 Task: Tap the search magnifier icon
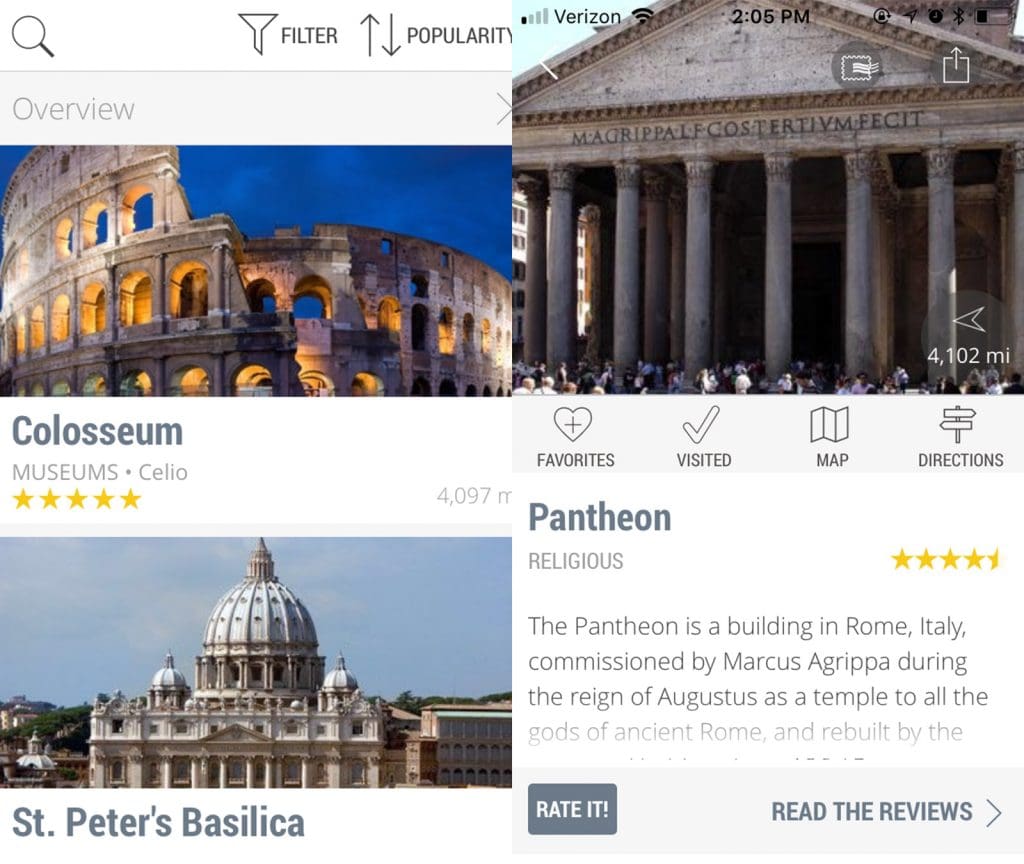[x=33, y=36]
